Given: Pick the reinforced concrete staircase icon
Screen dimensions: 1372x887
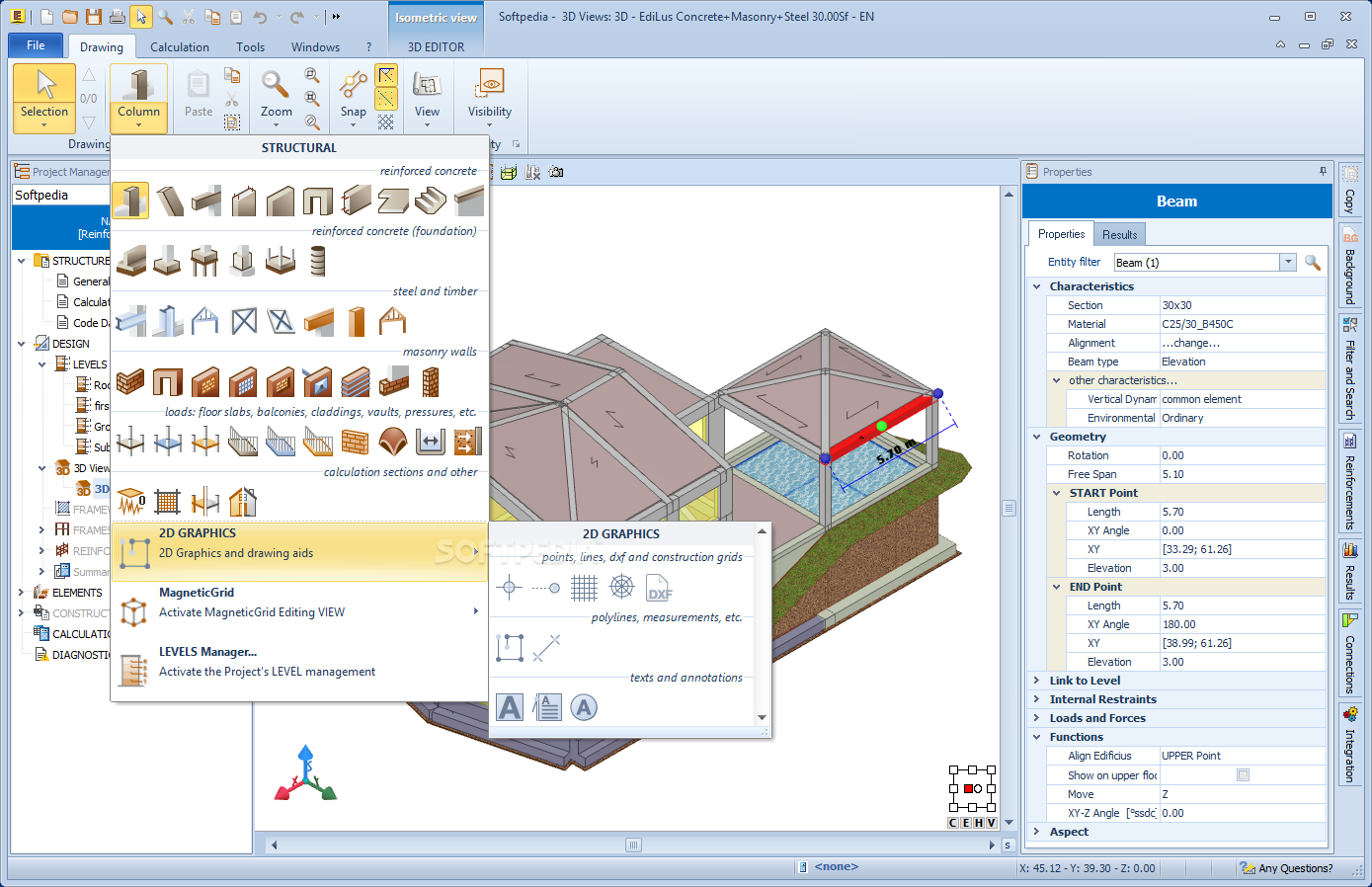Looking at the screenshot, I should [x=431, y=201].
